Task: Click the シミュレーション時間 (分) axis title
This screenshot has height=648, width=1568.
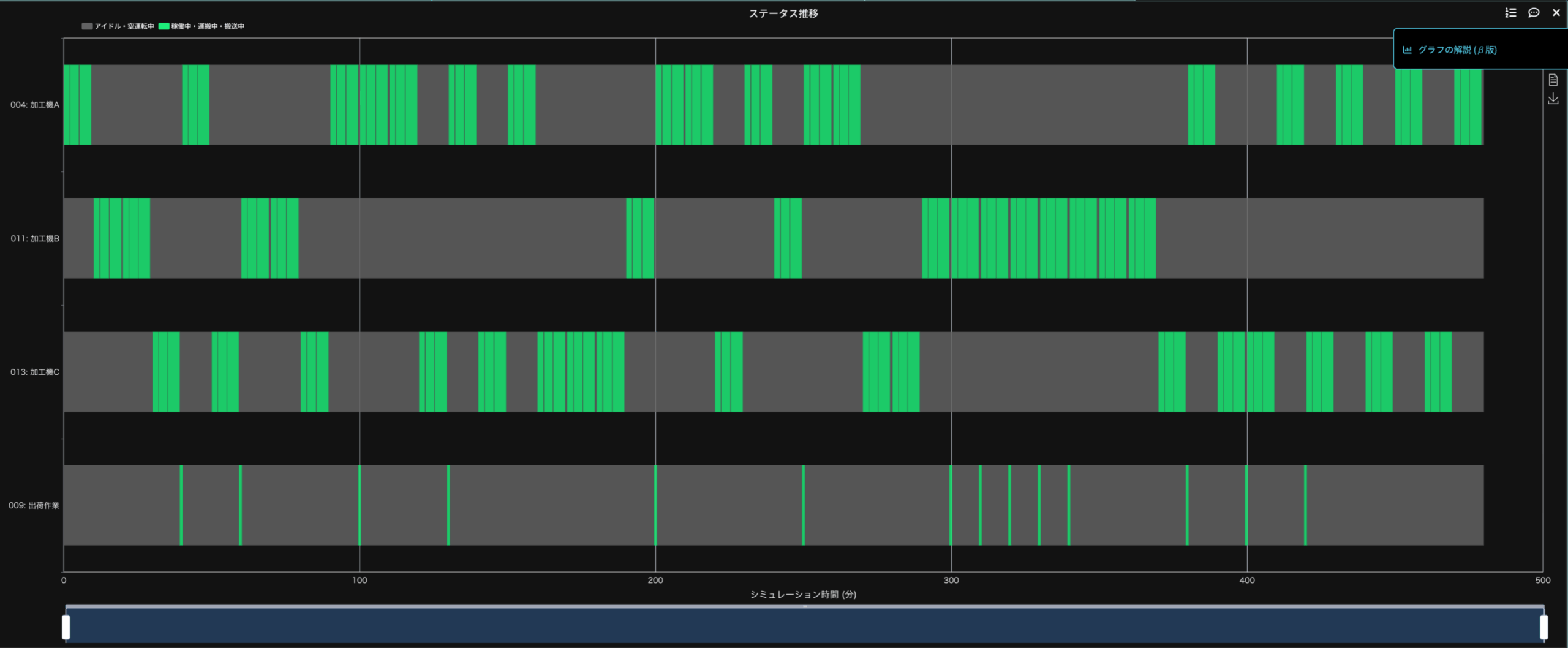Action: point(803,594)
